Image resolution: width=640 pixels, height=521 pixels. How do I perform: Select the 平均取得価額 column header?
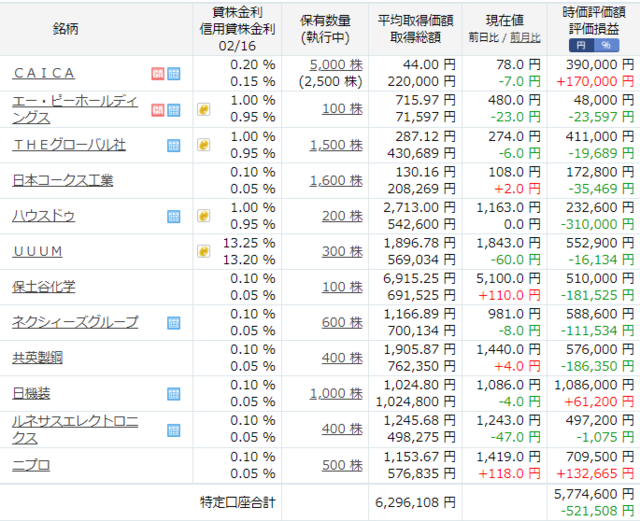click(x=416, y=20)
